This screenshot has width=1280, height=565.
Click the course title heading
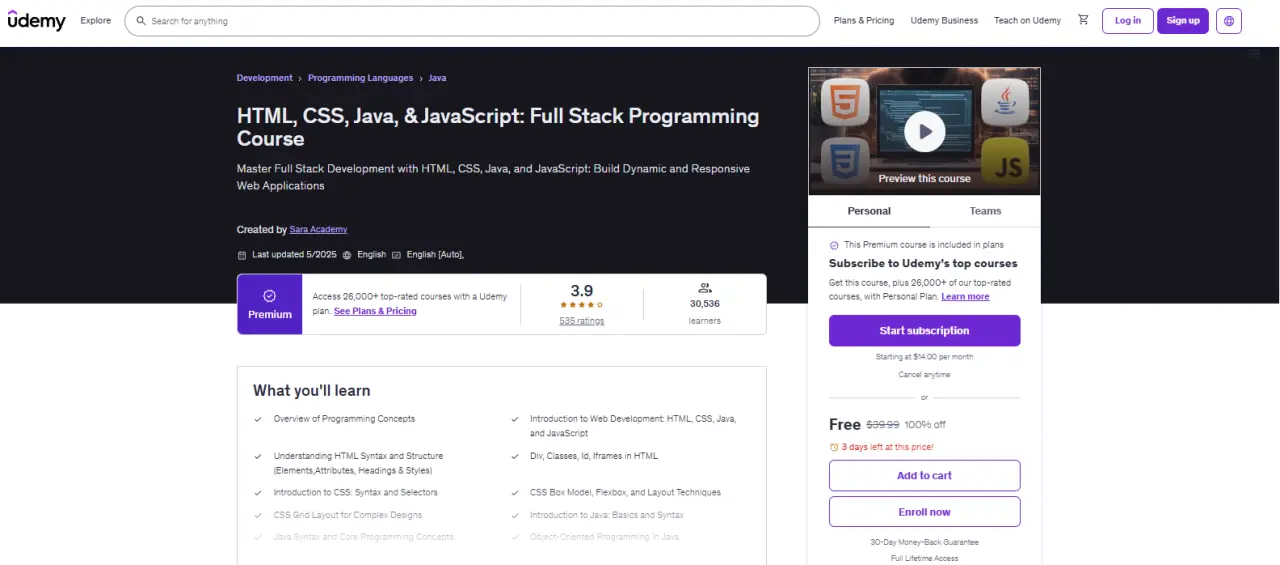pos(498,127)
